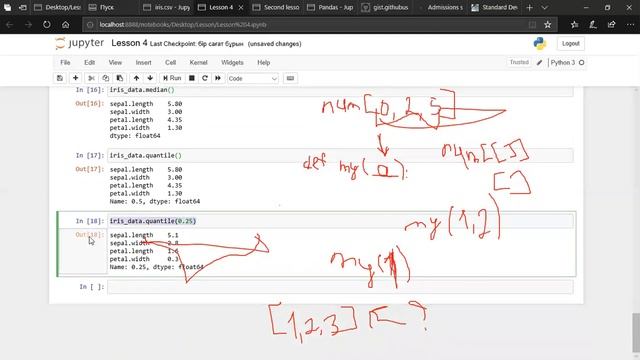
Task: Switch to Pandas Jupyter tab
Action: [x=331, y=7]
